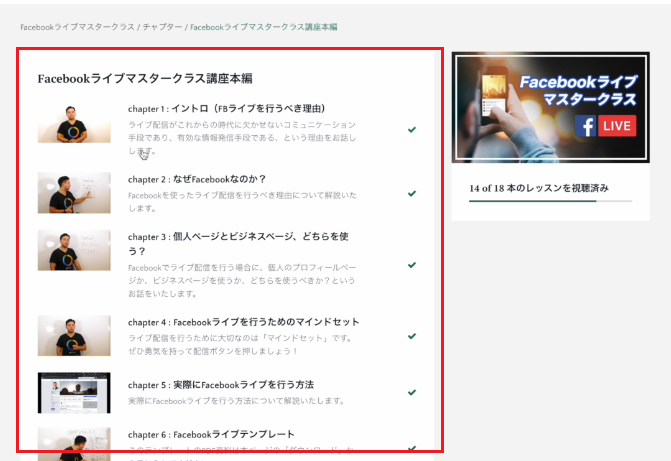Viewport: 671px width, 461px height.
Task: Click chapter 4 description ライブ配信を行うために大切なのは
Action: [x=240, y=345]
